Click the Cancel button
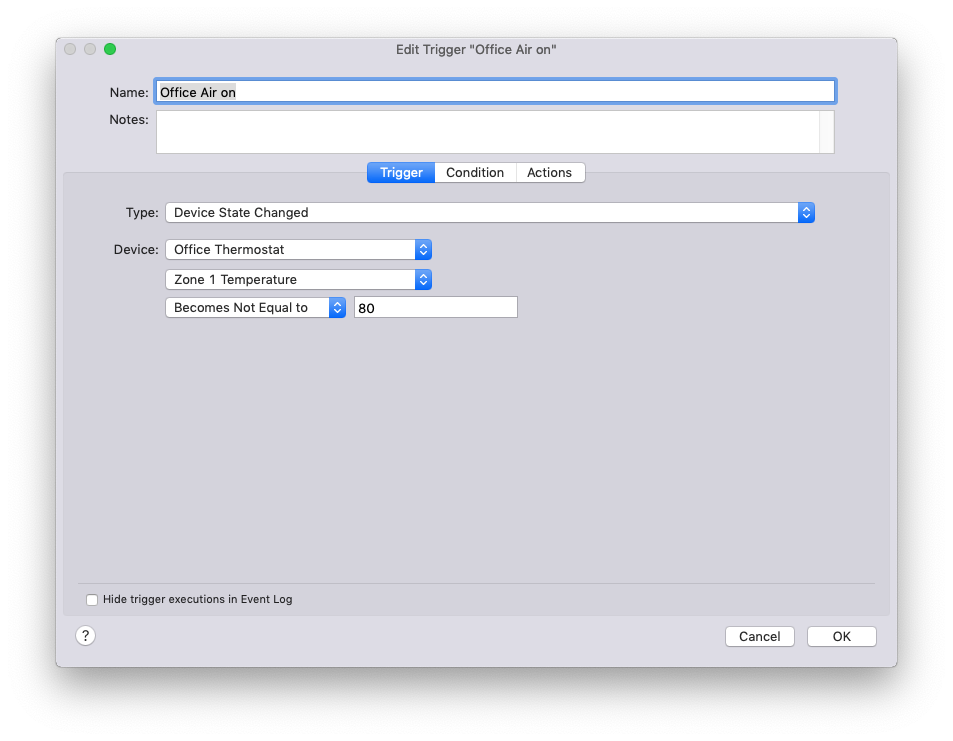The height and width of the screenshot is (741, 953). click(760, 636)
